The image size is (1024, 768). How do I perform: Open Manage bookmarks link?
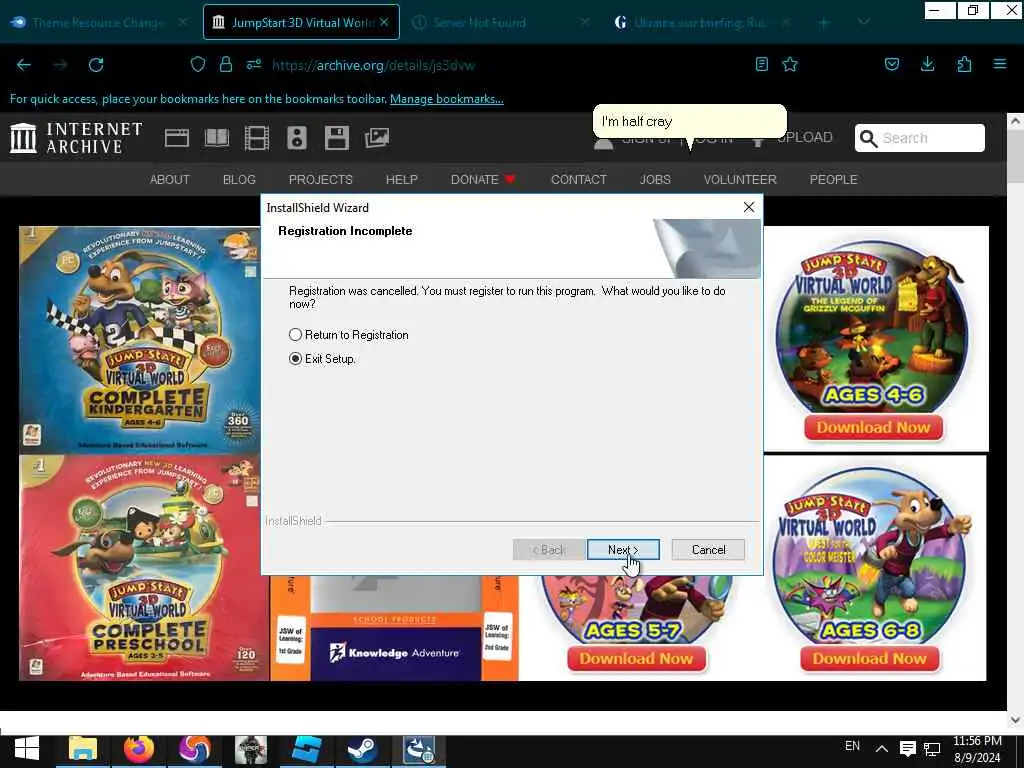[x=447, y=99]
